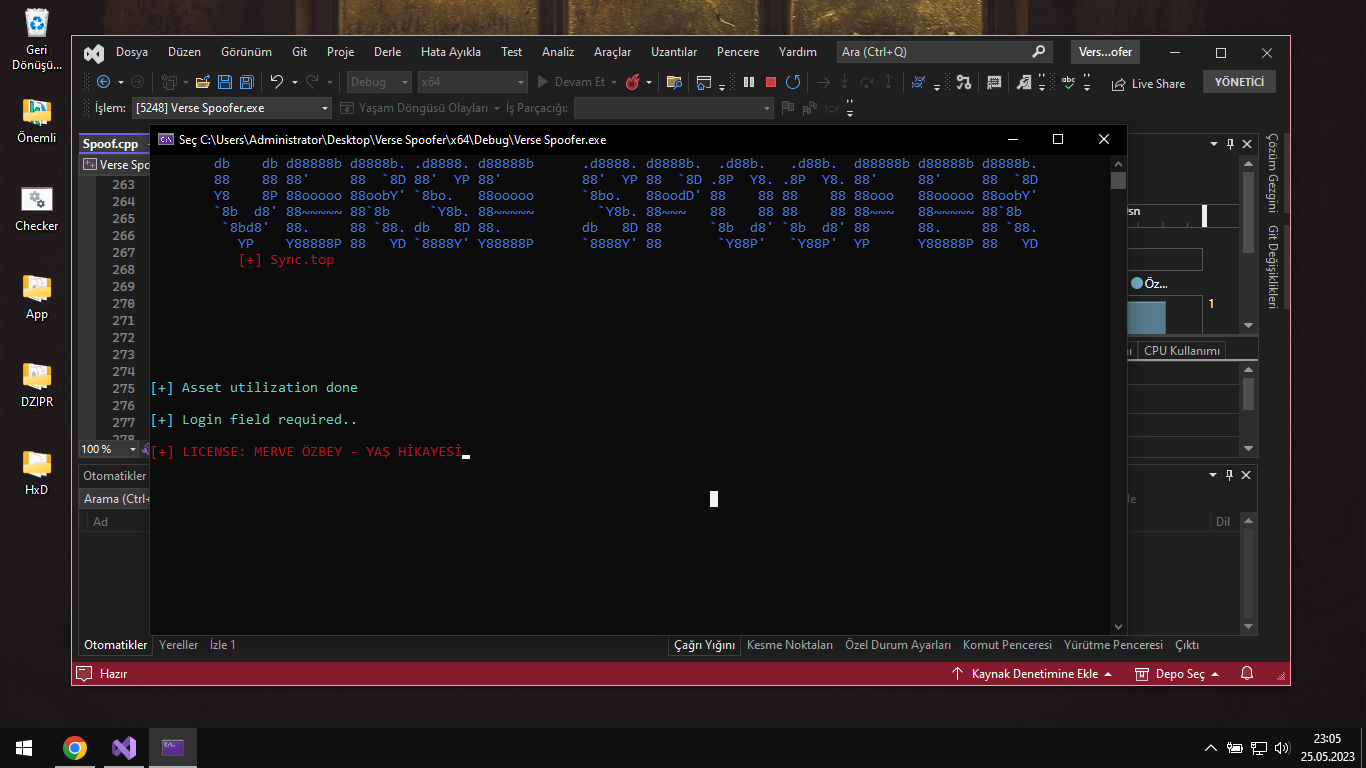Click the Navigate Backward arrow icon
1366x768 pixels.
(x=104, y=82)
